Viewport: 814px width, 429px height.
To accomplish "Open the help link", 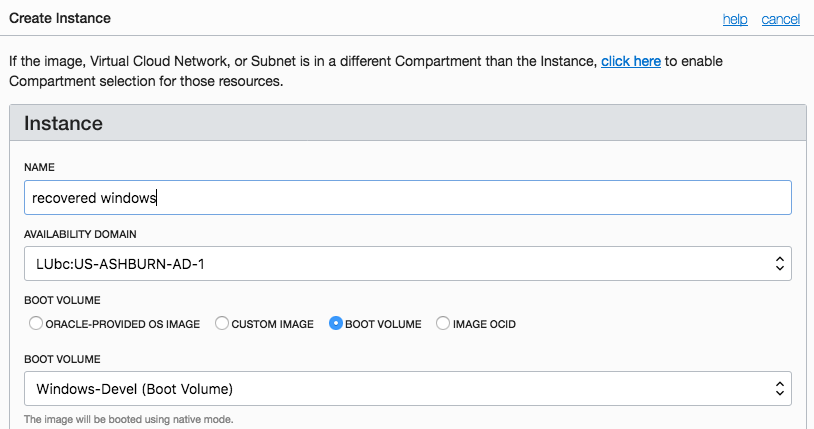I will [735, 19].
